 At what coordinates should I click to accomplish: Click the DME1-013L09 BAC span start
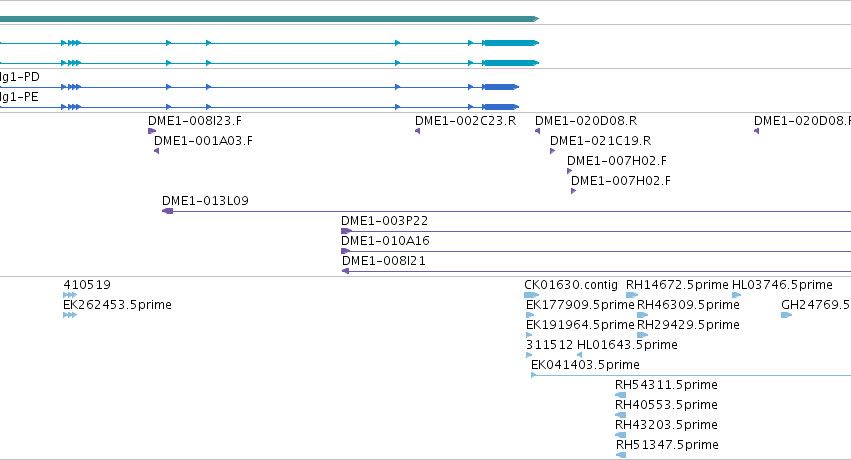[x=168, y=211]
